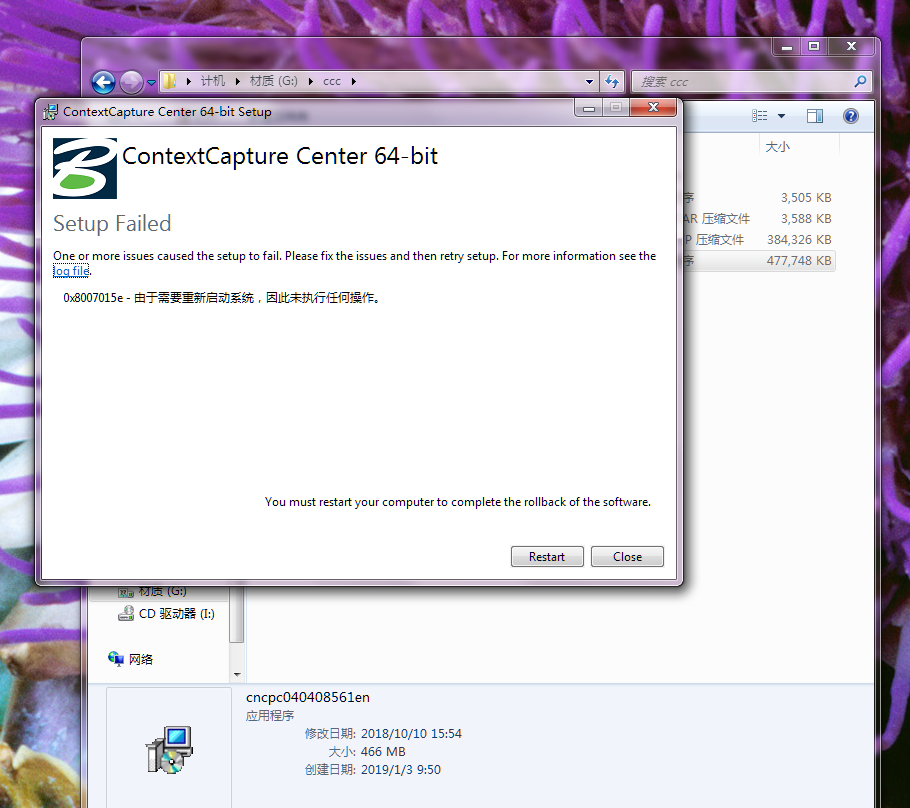Select the file row sized 3,588 KB
This screenshot has height=808, width=910.
760,219
